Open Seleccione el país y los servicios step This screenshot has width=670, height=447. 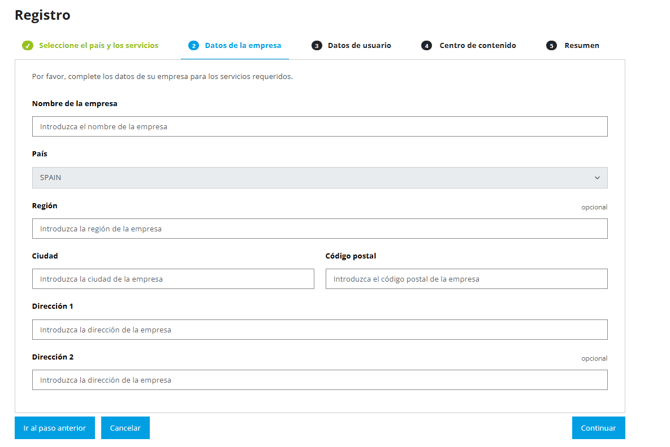pyautogui.click(x=99, y=45)
